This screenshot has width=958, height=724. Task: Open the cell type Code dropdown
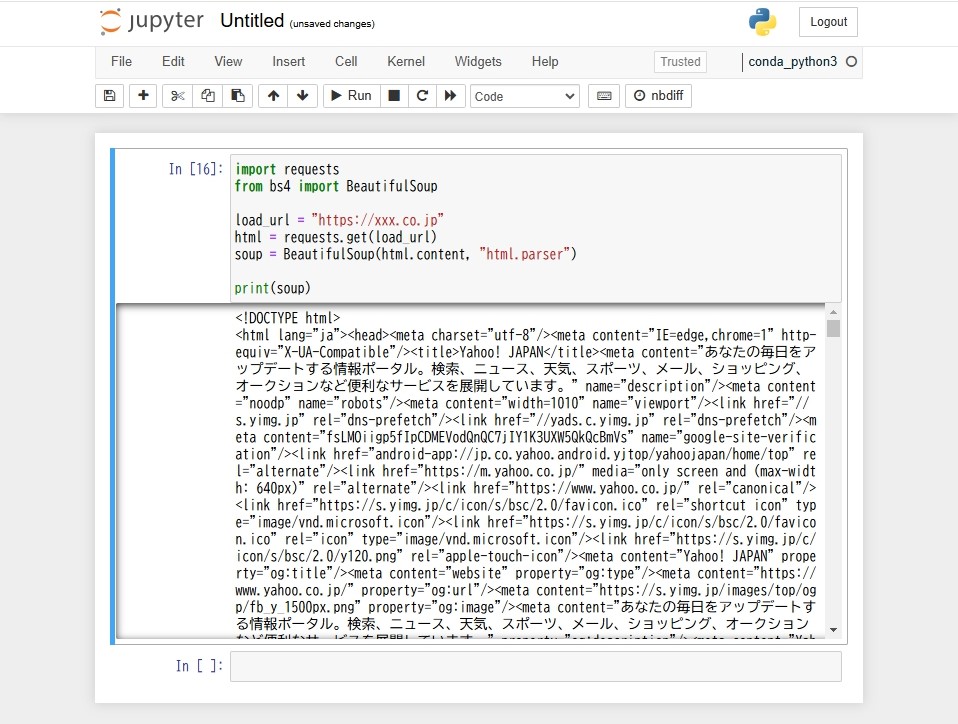click(525, 97)
